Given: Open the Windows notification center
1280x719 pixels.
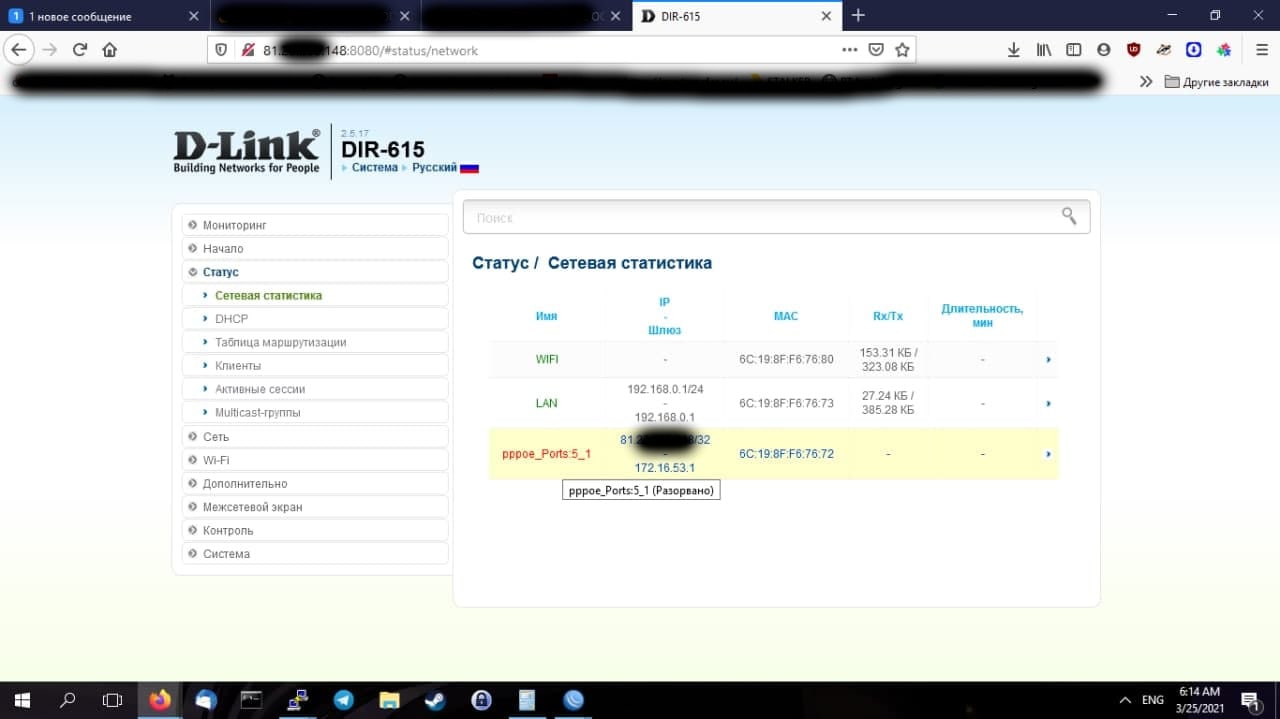Looking at the screenshot, I should tap(1250, 700).
